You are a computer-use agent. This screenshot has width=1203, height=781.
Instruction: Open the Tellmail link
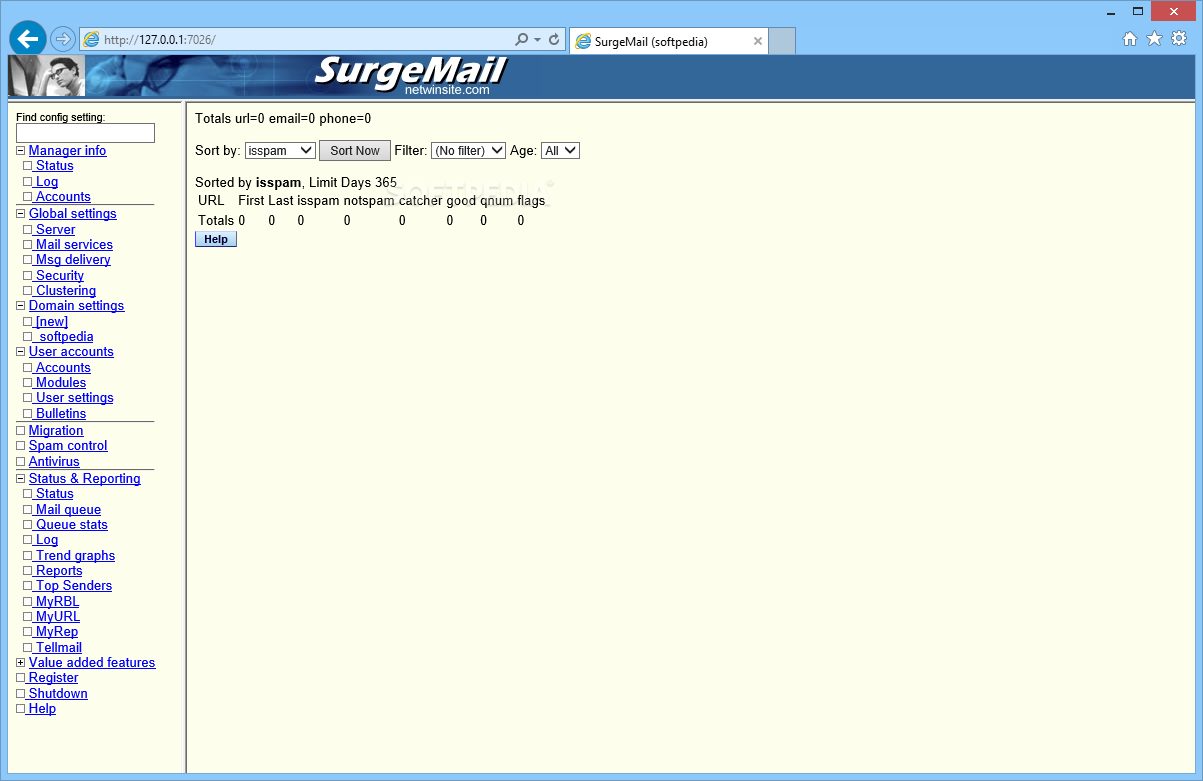[x=57, y=648]
